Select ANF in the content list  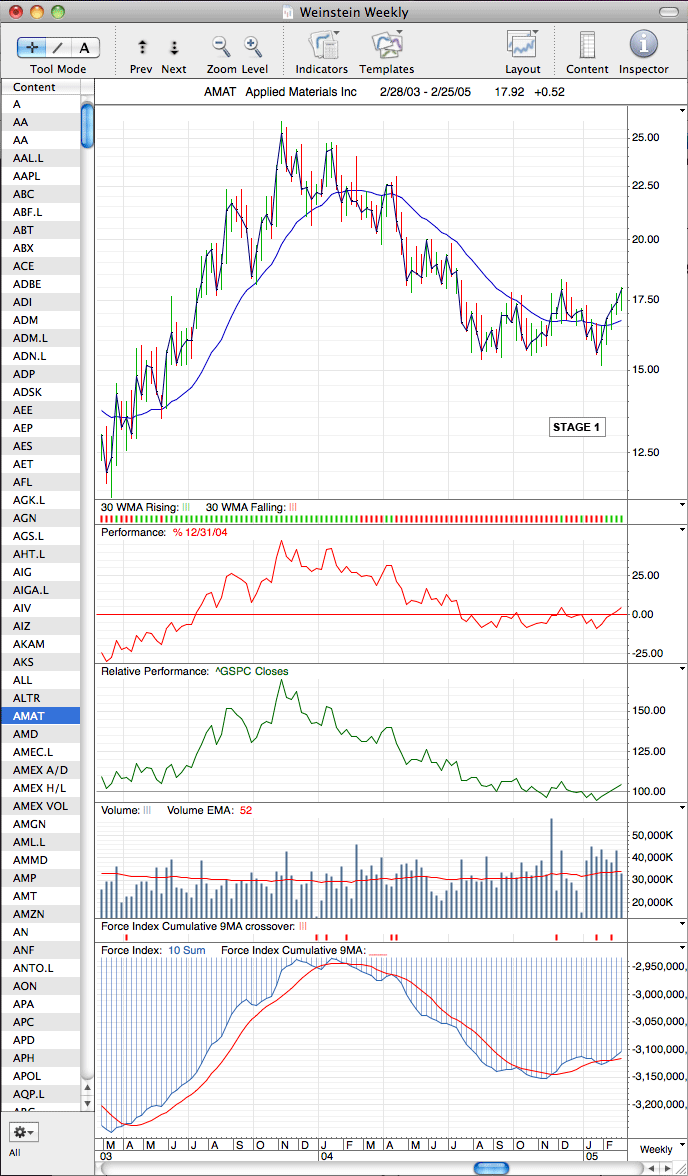41,950
